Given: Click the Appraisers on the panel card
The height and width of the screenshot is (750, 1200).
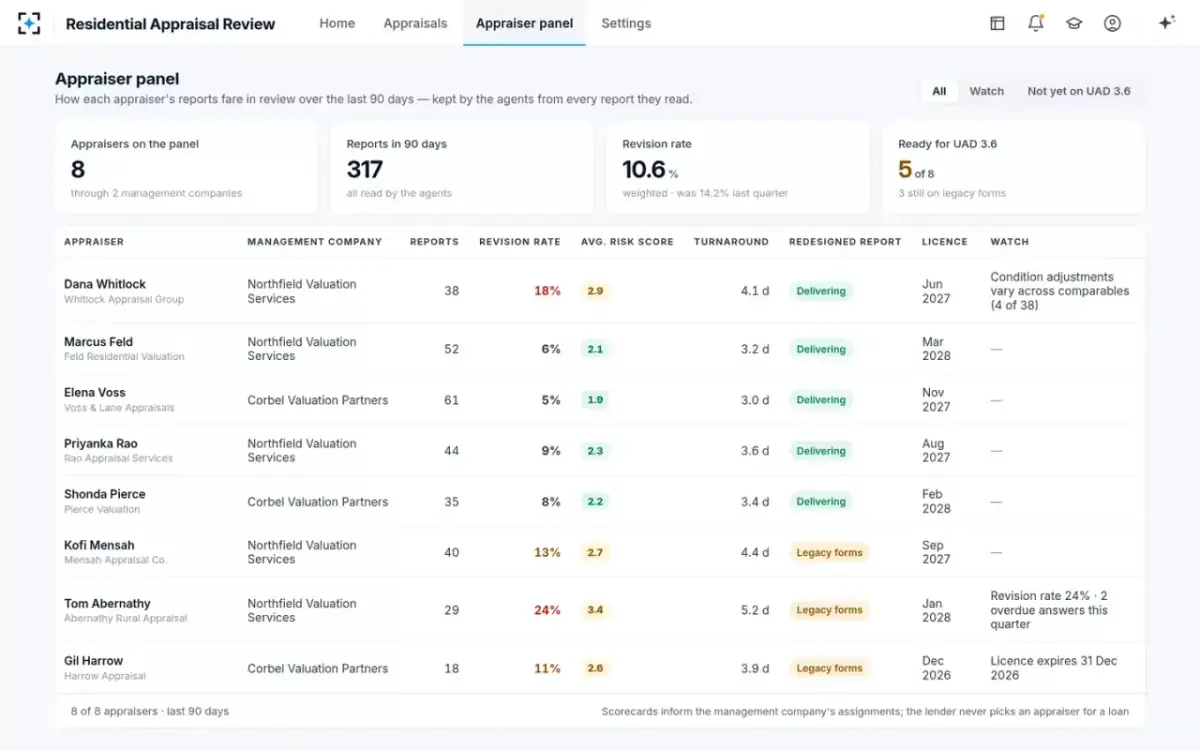Looking at the screenshot, I should 186,168.
